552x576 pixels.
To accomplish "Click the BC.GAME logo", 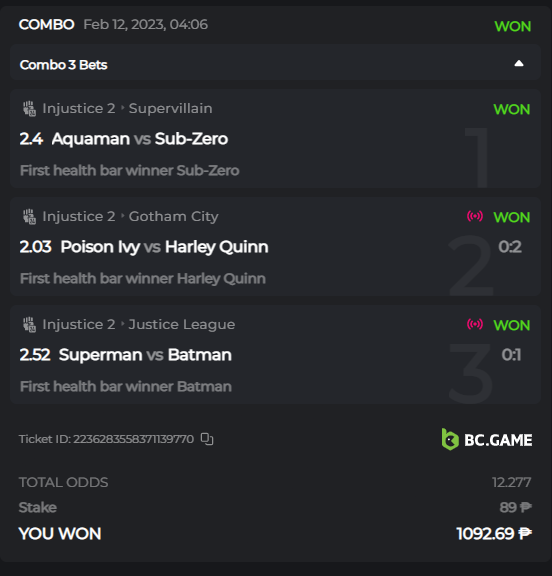I will coord(487,439).
